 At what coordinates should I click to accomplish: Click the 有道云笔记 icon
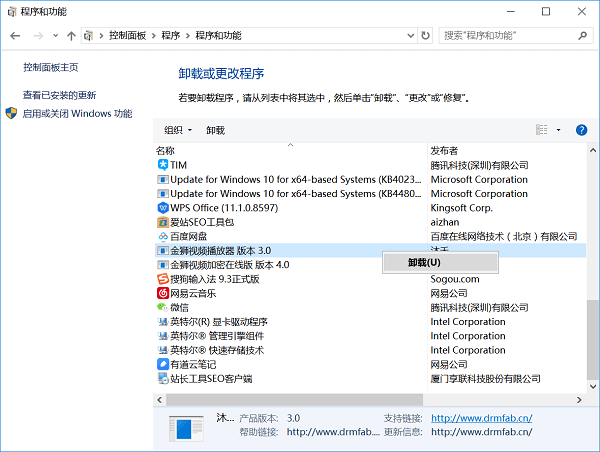coord(163,364)
